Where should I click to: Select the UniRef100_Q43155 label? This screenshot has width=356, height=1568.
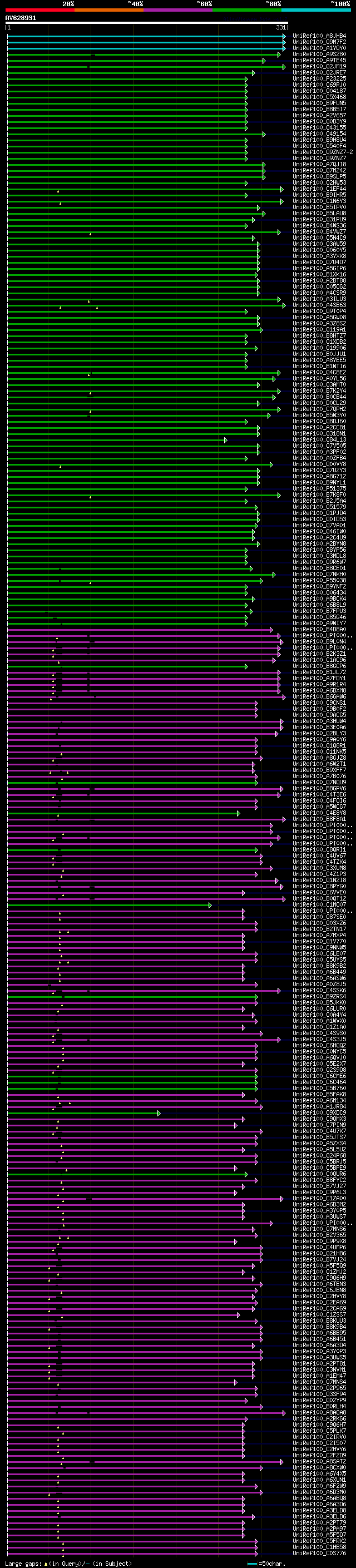point(319,128)
